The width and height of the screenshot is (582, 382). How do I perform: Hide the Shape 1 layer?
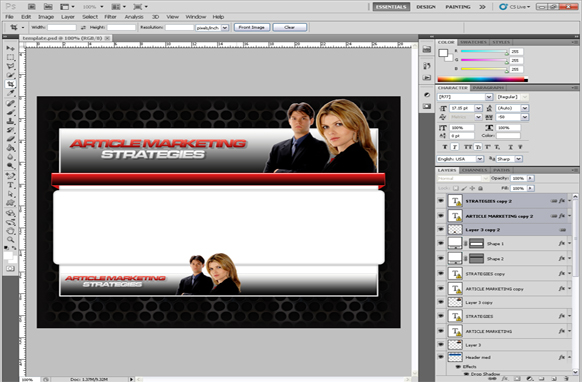pyautogui.click(x=441, y=244)
